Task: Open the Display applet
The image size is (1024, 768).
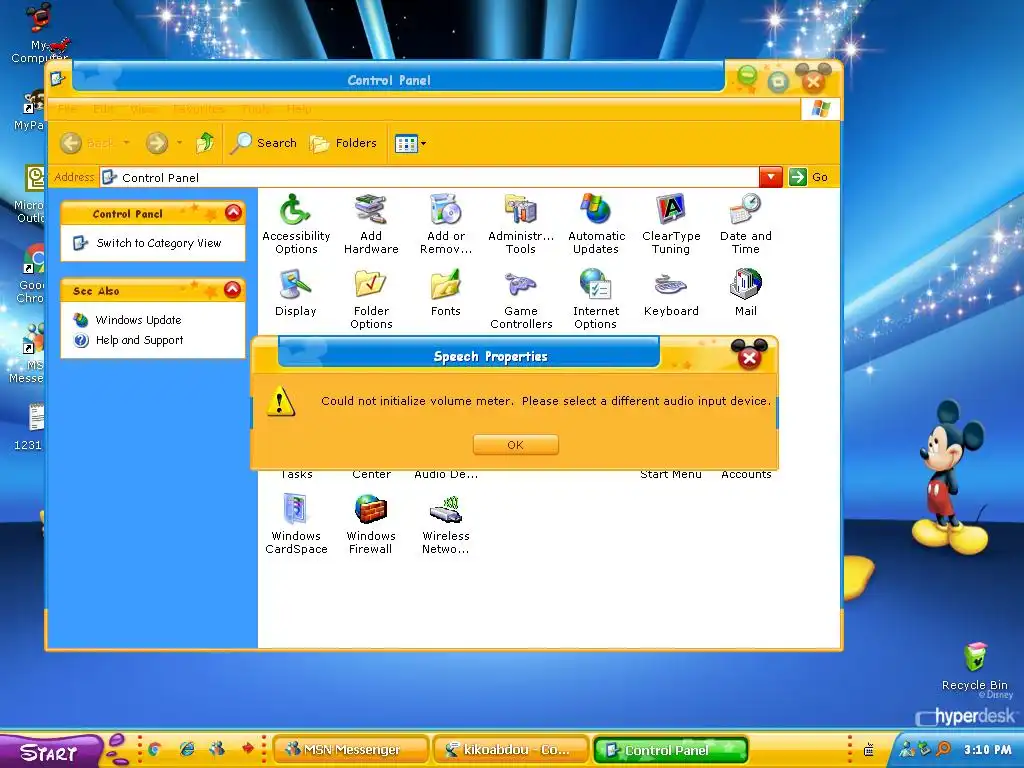Action: click(295, 293)
